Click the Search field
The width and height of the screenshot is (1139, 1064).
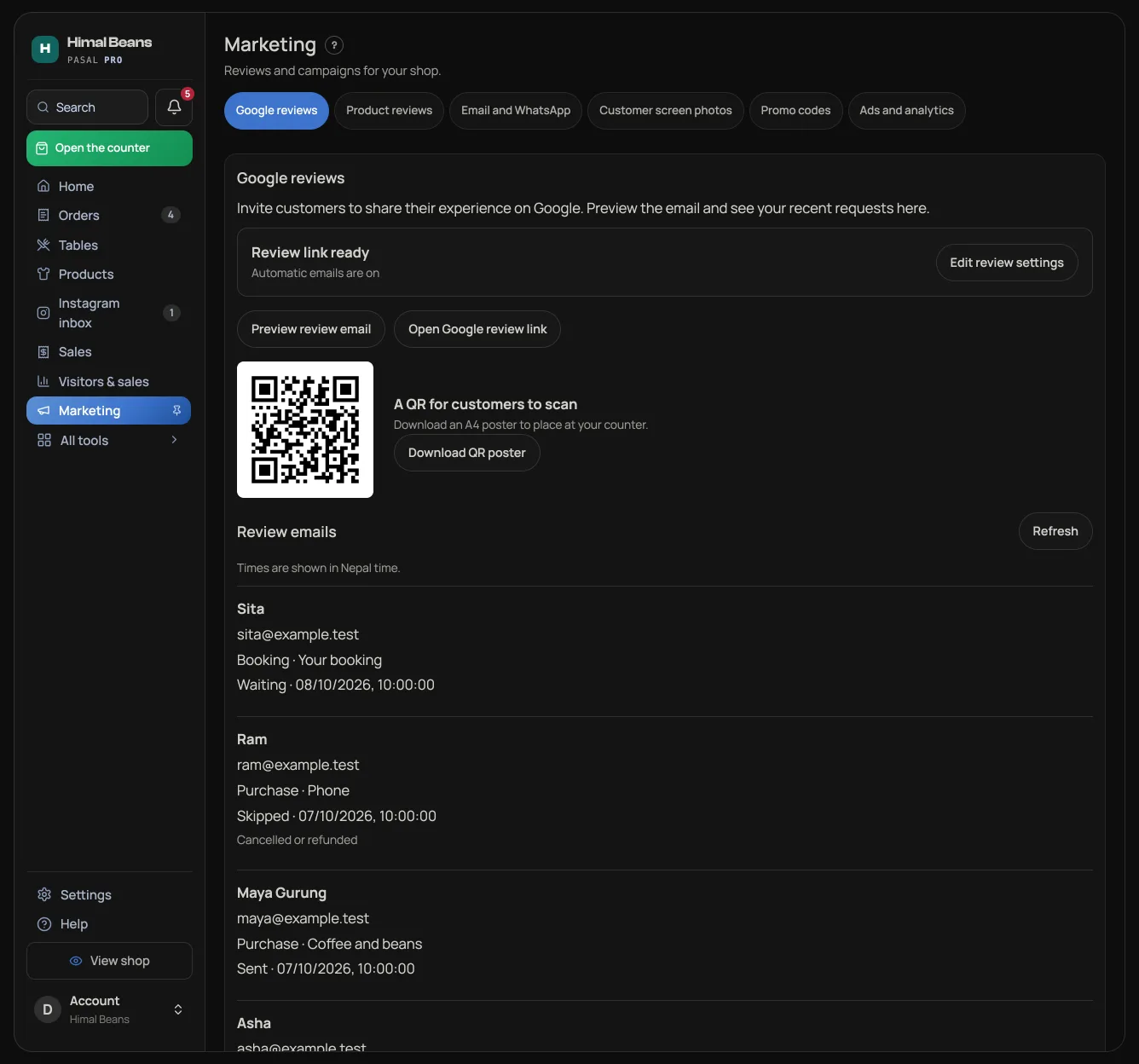coord(87,107)
